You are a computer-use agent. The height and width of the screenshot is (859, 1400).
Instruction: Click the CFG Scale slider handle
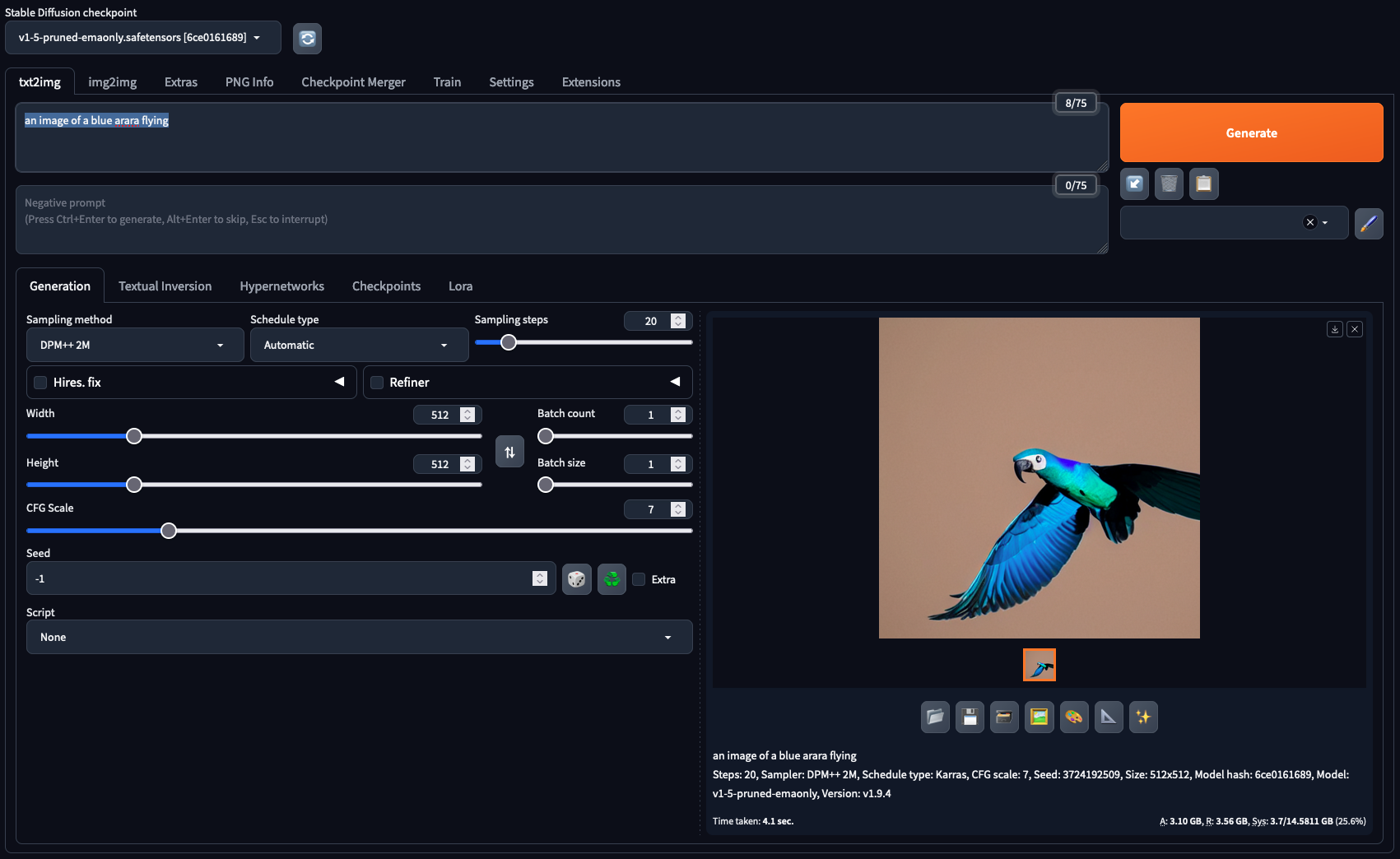tap(169, 531)
